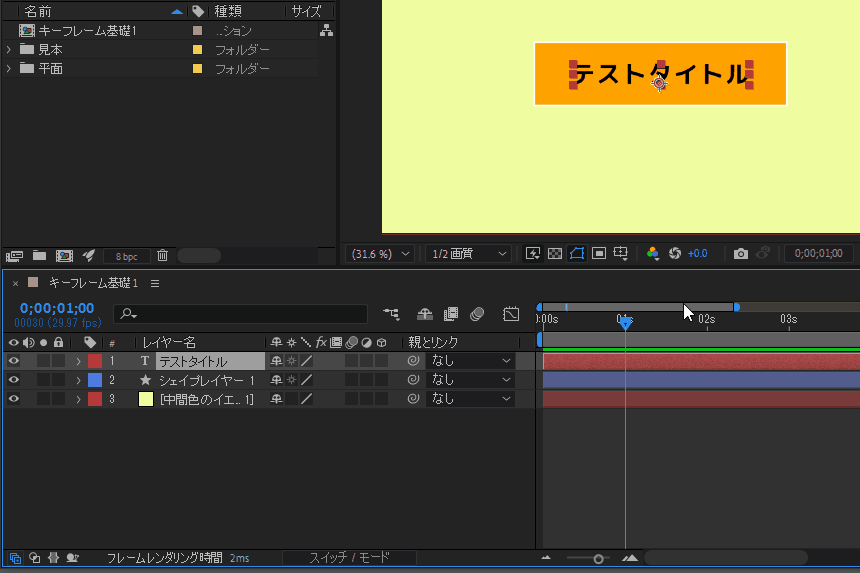
Task: Enable hiding shy layers in timeline
Action: pos(425,314)
